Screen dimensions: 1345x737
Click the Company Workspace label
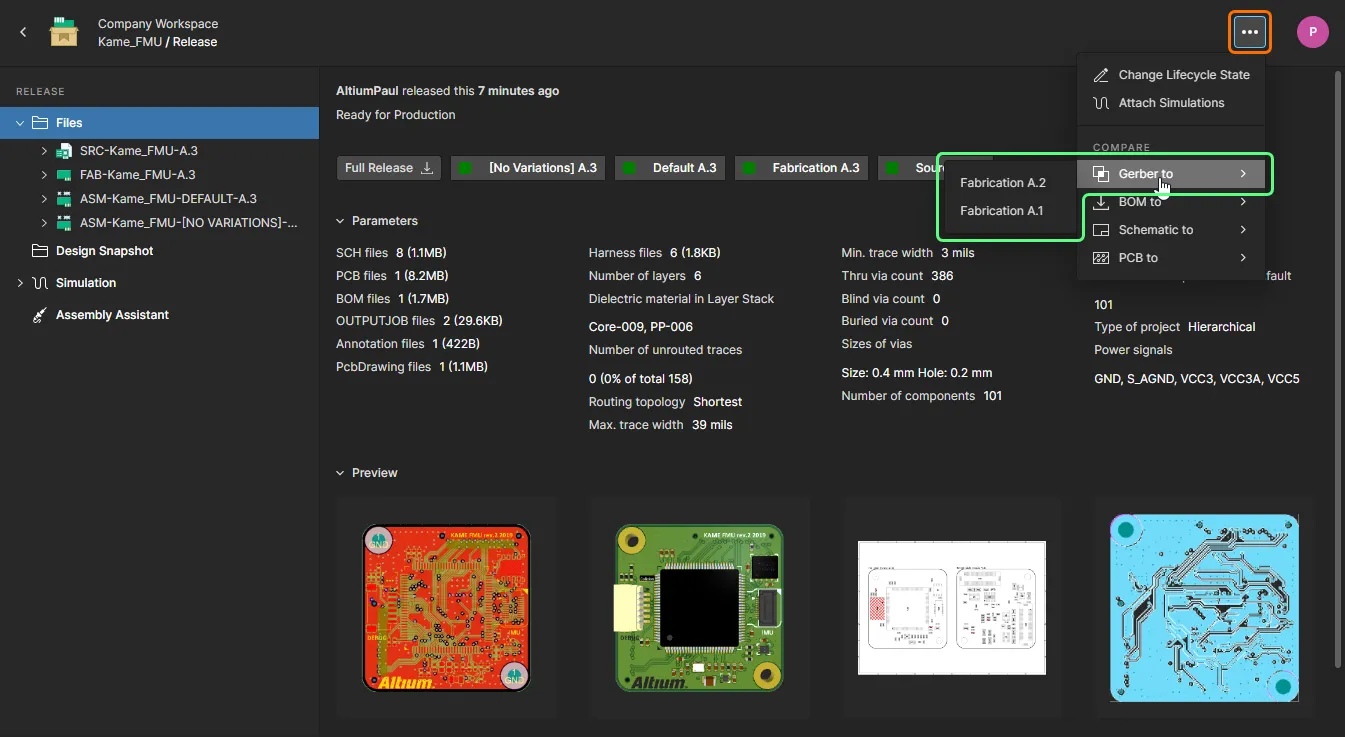point(158,24)
